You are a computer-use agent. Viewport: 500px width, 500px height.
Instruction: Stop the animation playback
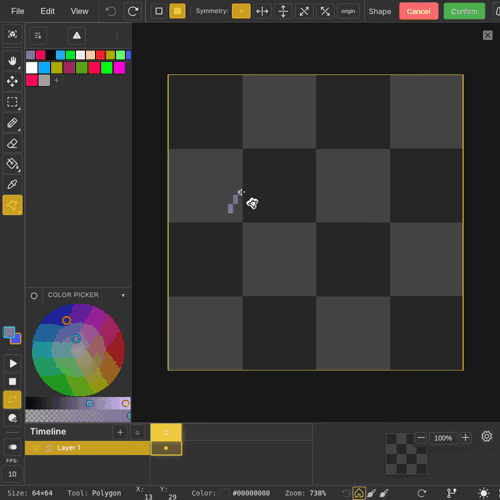point(12,382)
